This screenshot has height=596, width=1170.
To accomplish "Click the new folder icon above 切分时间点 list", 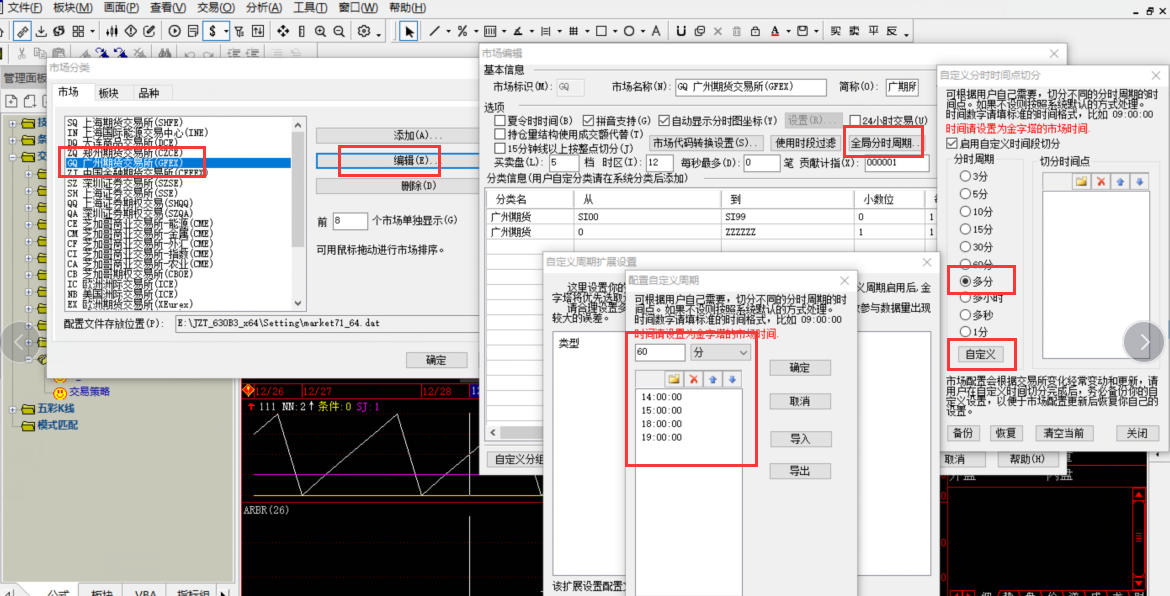I will coord(1081,181).
